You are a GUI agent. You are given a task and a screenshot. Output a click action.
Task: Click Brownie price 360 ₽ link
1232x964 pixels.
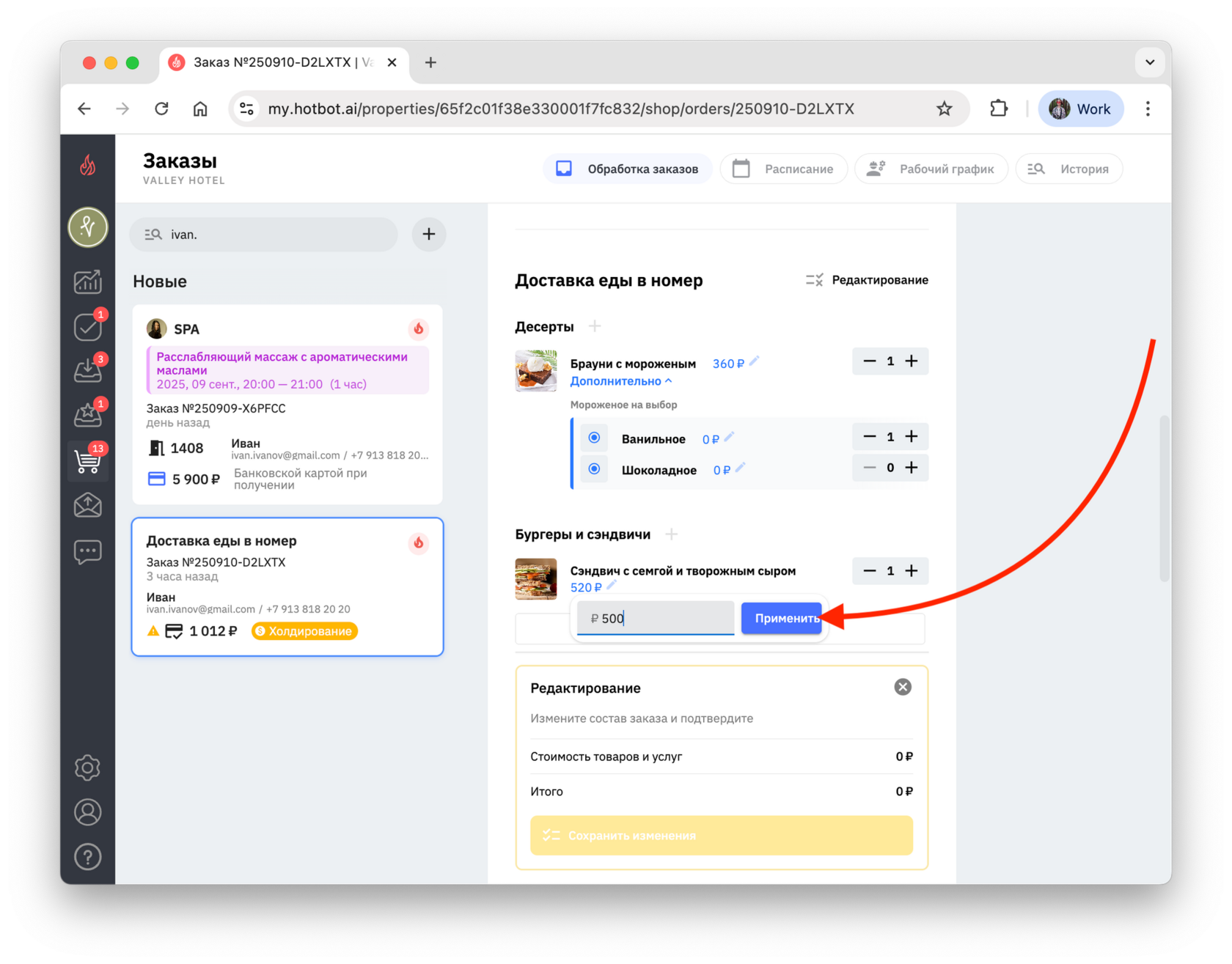click(728, 364)
